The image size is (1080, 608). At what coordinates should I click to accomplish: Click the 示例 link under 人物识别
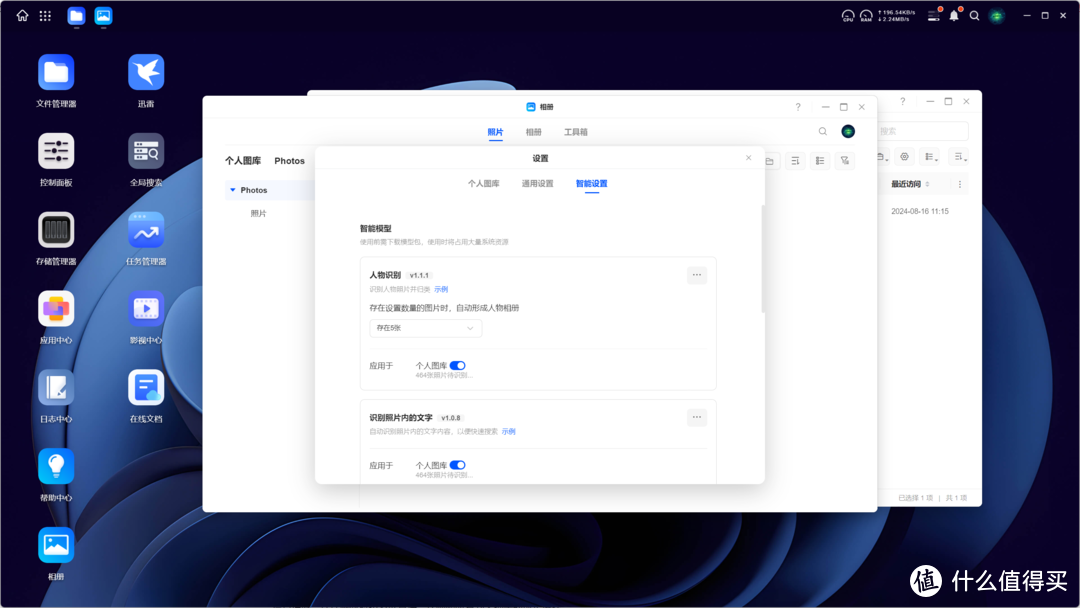coord(441,289)
